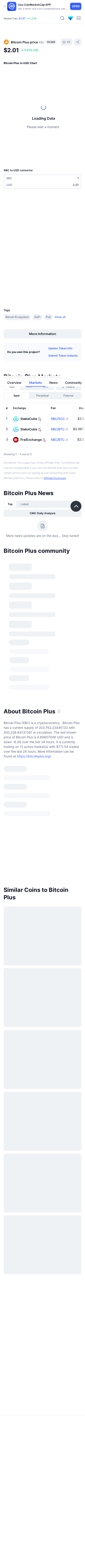Image resolution: width=85 pixels, height=1568 pixels.
Task: Click Update Token Info link
Action: point(60,348)
